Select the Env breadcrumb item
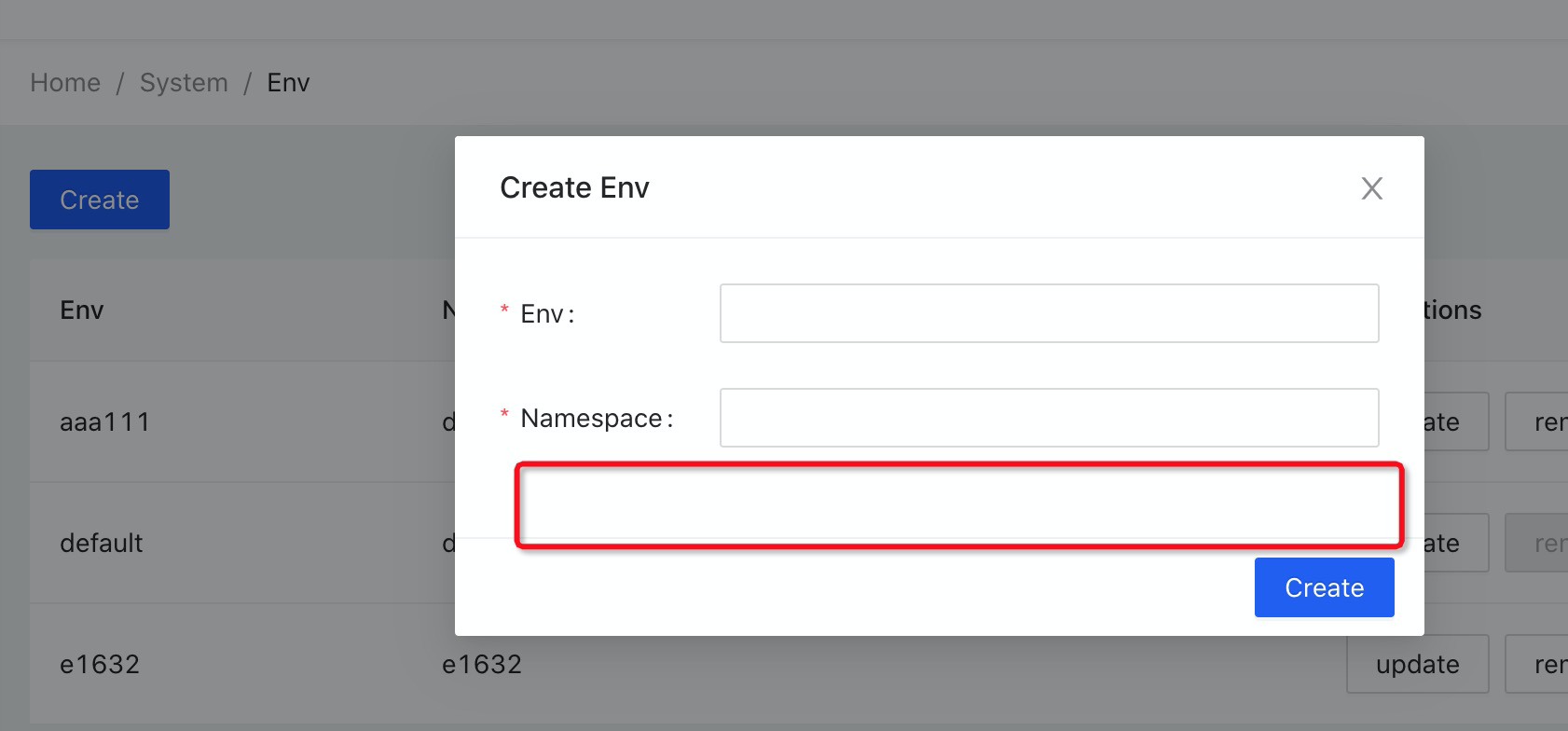The height and width of the screenshot is (731, 1568). (288, 82)
